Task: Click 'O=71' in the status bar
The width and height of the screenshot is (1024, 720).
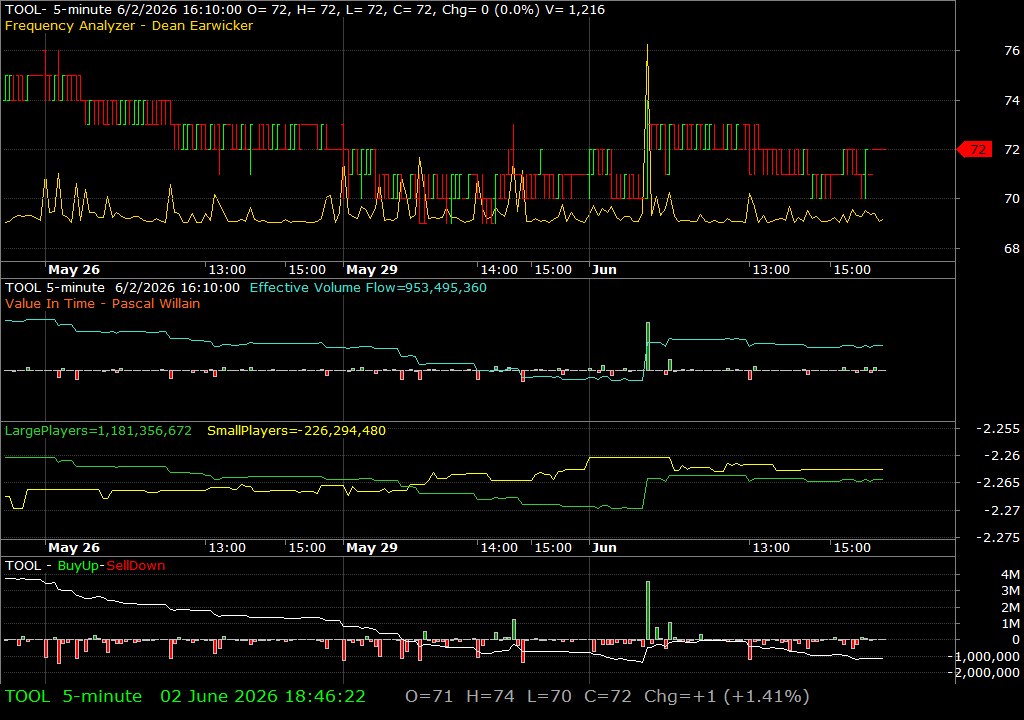Action: click(x=428, y=696)
